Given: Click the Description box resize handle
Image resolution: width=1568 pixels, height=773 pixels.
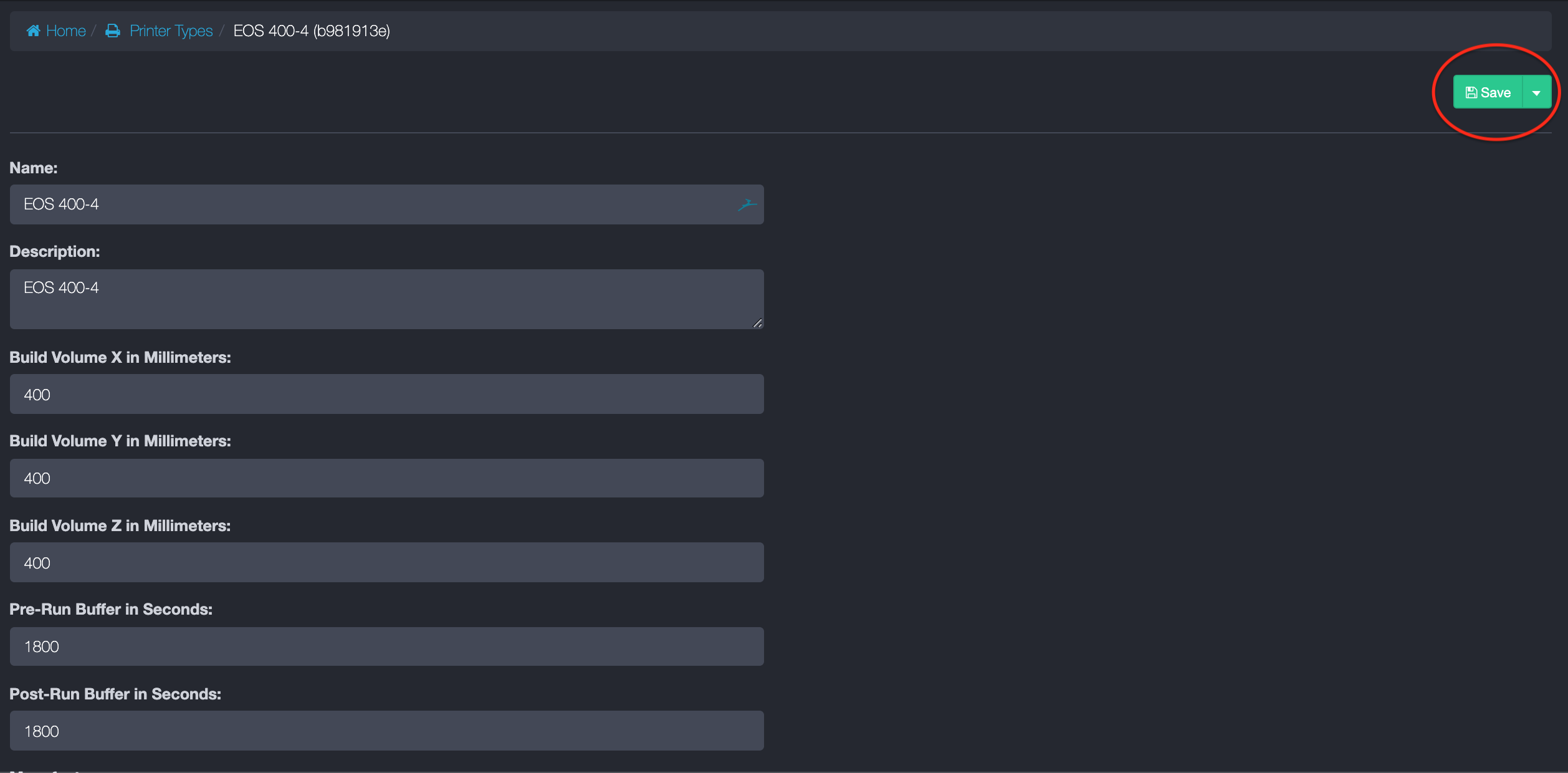Looking at the screenshot, I should point(757,323).
